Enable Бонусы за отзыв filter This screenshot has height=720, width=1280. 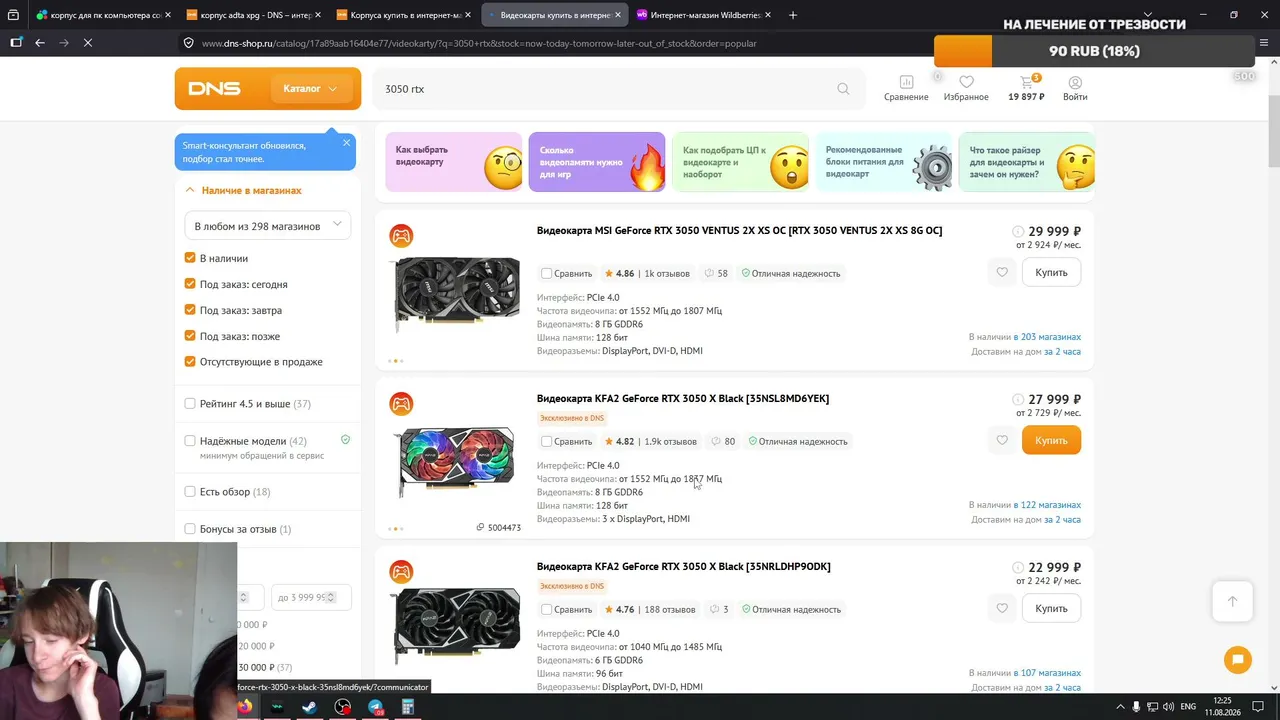coord(190,529)
